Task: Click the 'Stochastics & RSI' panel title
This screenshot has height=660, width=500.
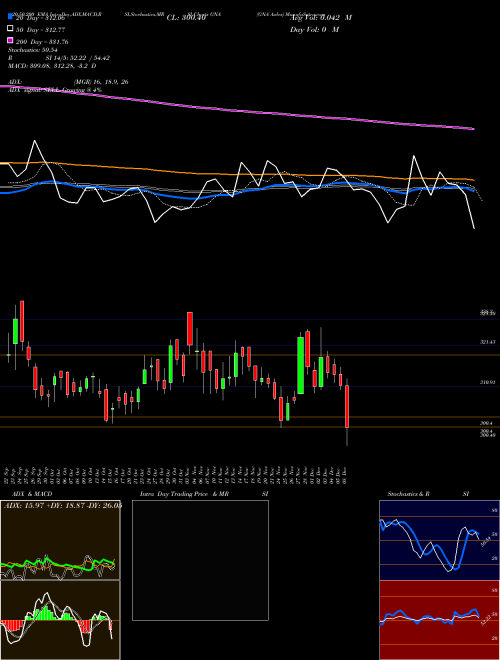Action: tap(428, 494)
